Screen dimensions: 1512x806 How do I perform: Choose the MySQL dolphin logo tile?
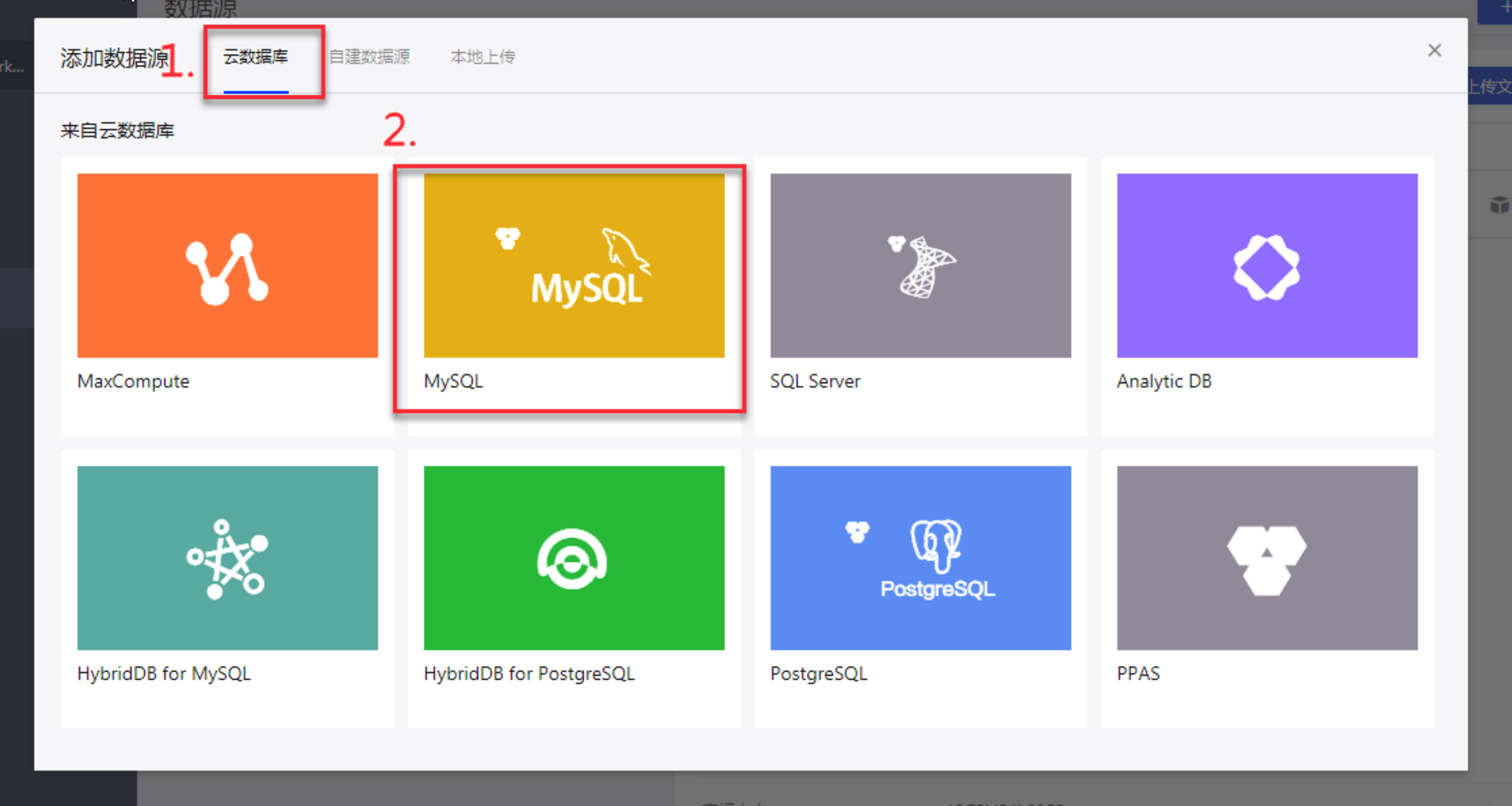(x=574, y=265)
